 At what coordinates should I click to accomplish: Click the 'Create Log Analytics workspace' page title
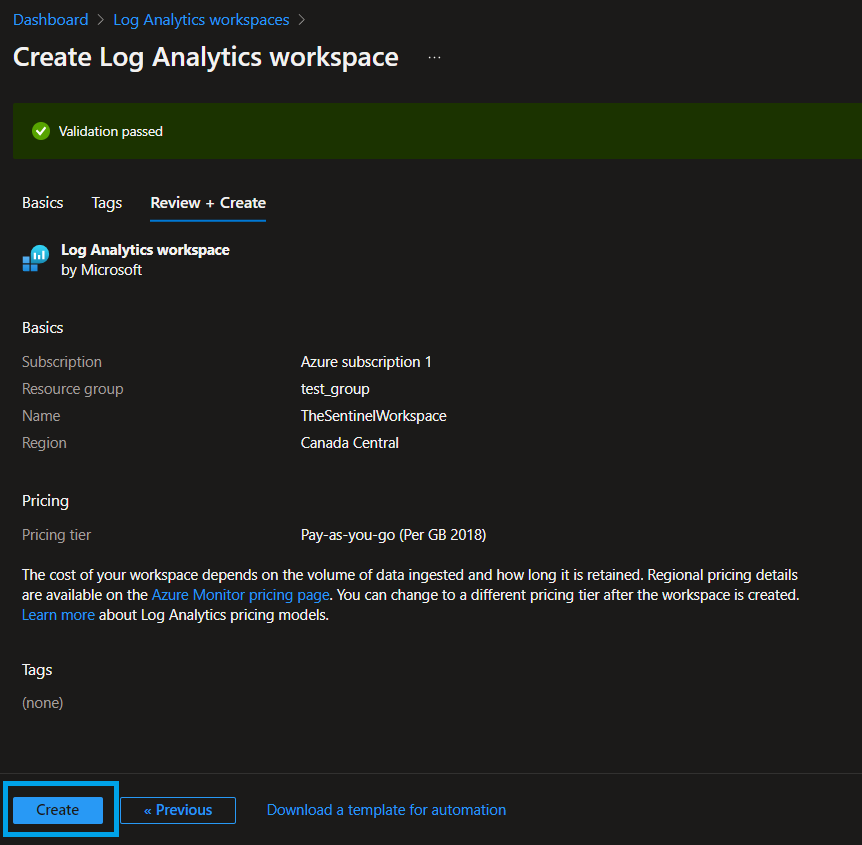[x=206, y=57]
